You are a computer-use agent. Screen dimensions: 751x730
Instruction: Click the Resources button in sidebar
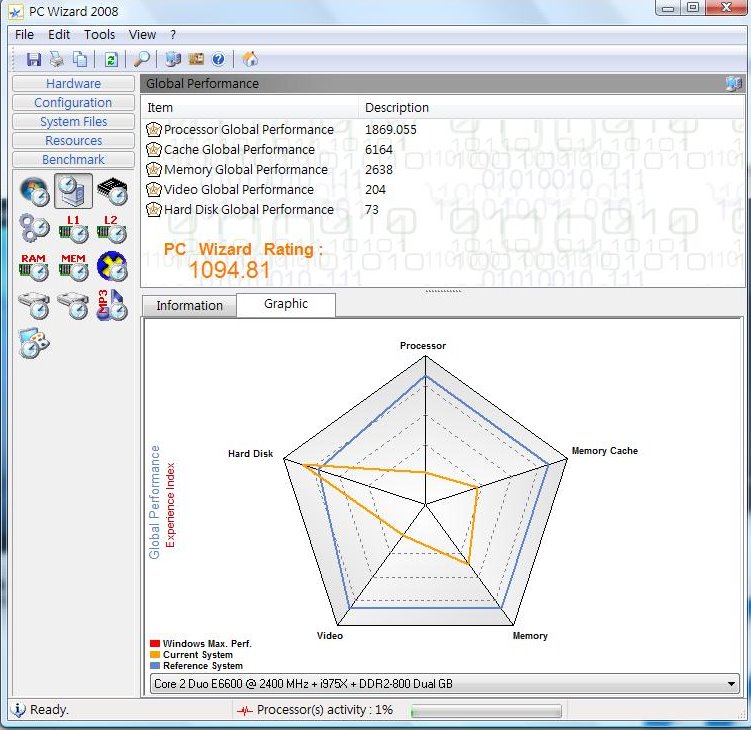tap(73, 141)
